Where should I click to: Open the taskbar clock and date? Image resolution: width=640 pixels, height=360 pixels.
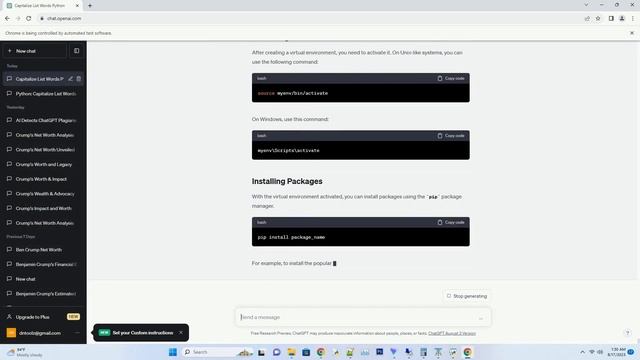click(x=617, y=352)
